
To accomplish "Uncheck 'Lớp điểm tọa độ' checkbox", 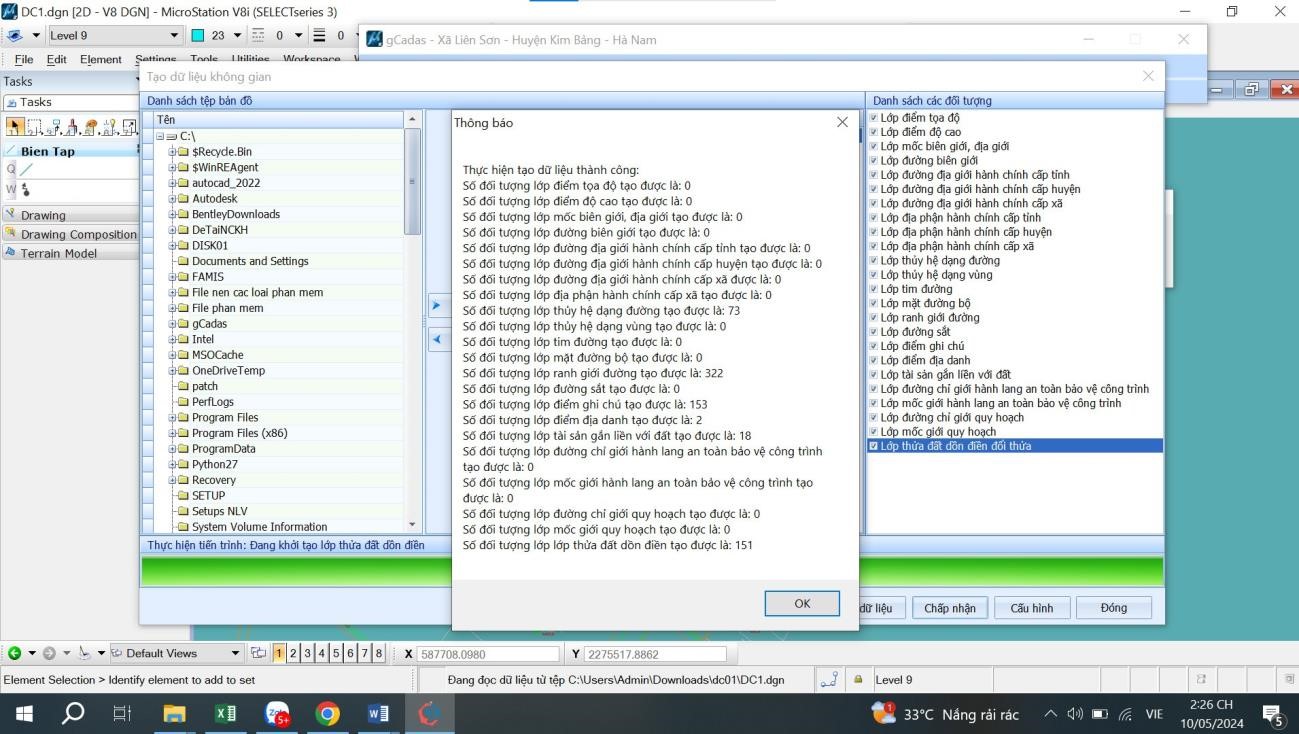I will (874, 118).
